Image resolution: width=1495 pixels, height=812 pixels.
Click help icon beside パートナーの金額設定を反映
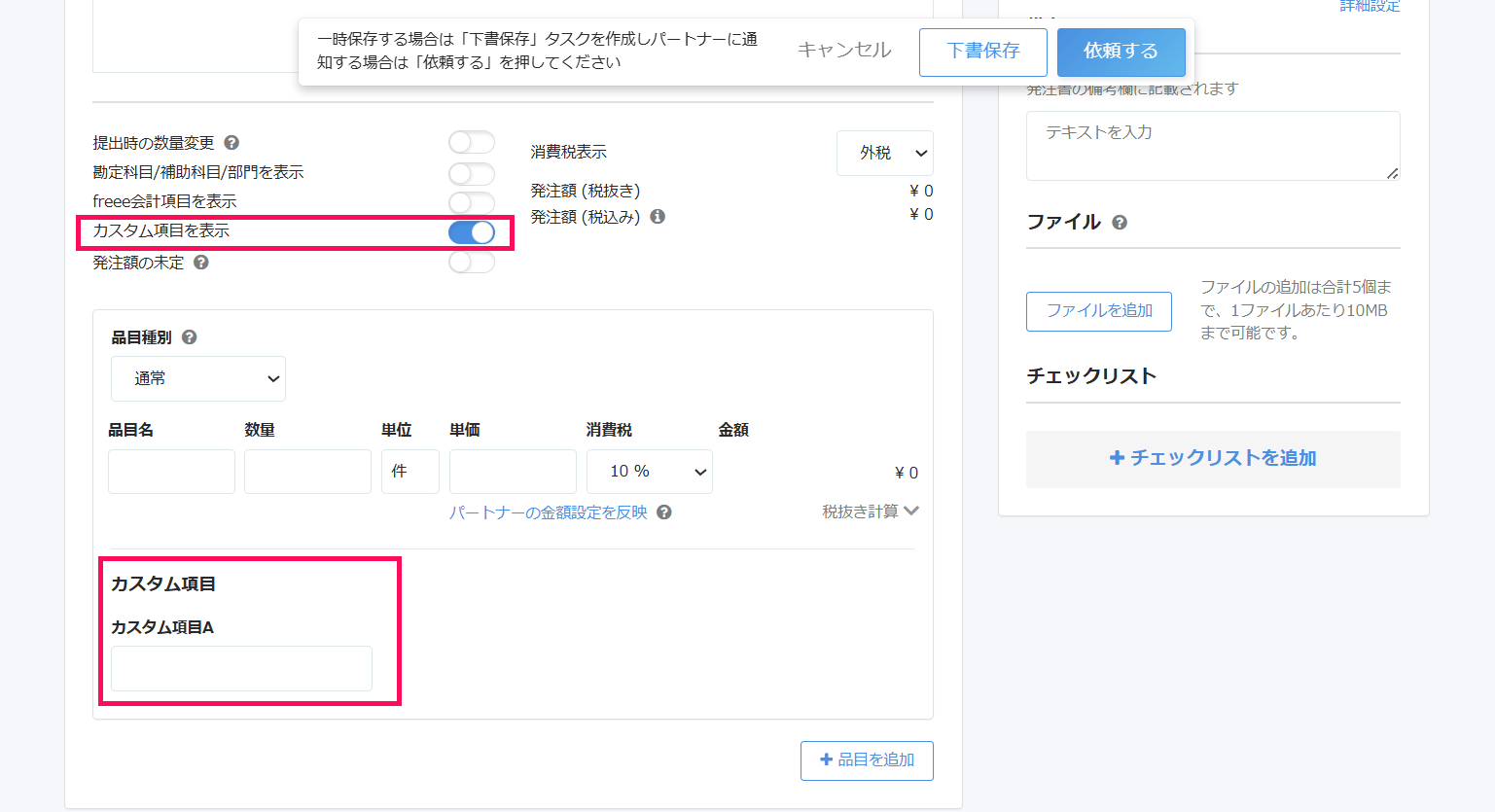tap(664, 512)
